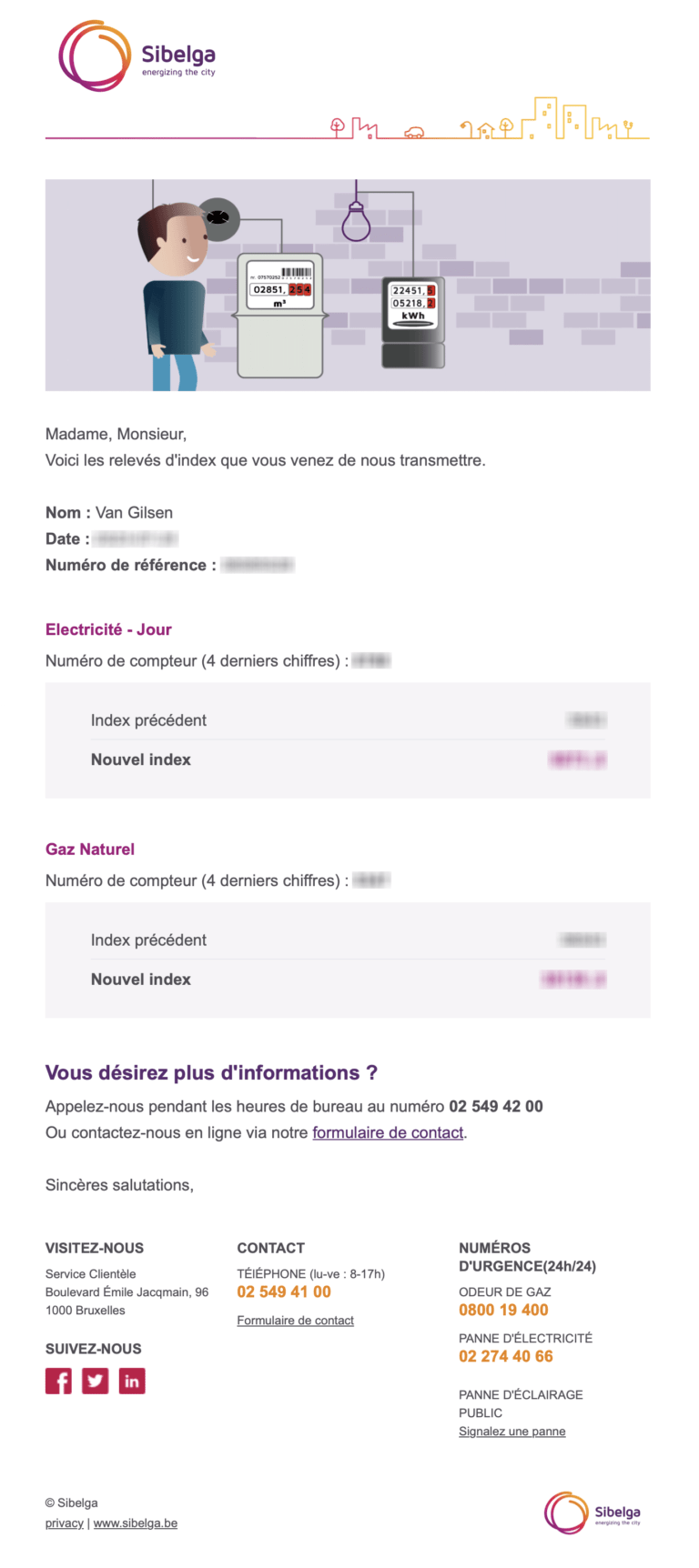Click the Sibelga logo in the footer
The height and width of the screenshot is (1568, 699).
point(593,1513)
